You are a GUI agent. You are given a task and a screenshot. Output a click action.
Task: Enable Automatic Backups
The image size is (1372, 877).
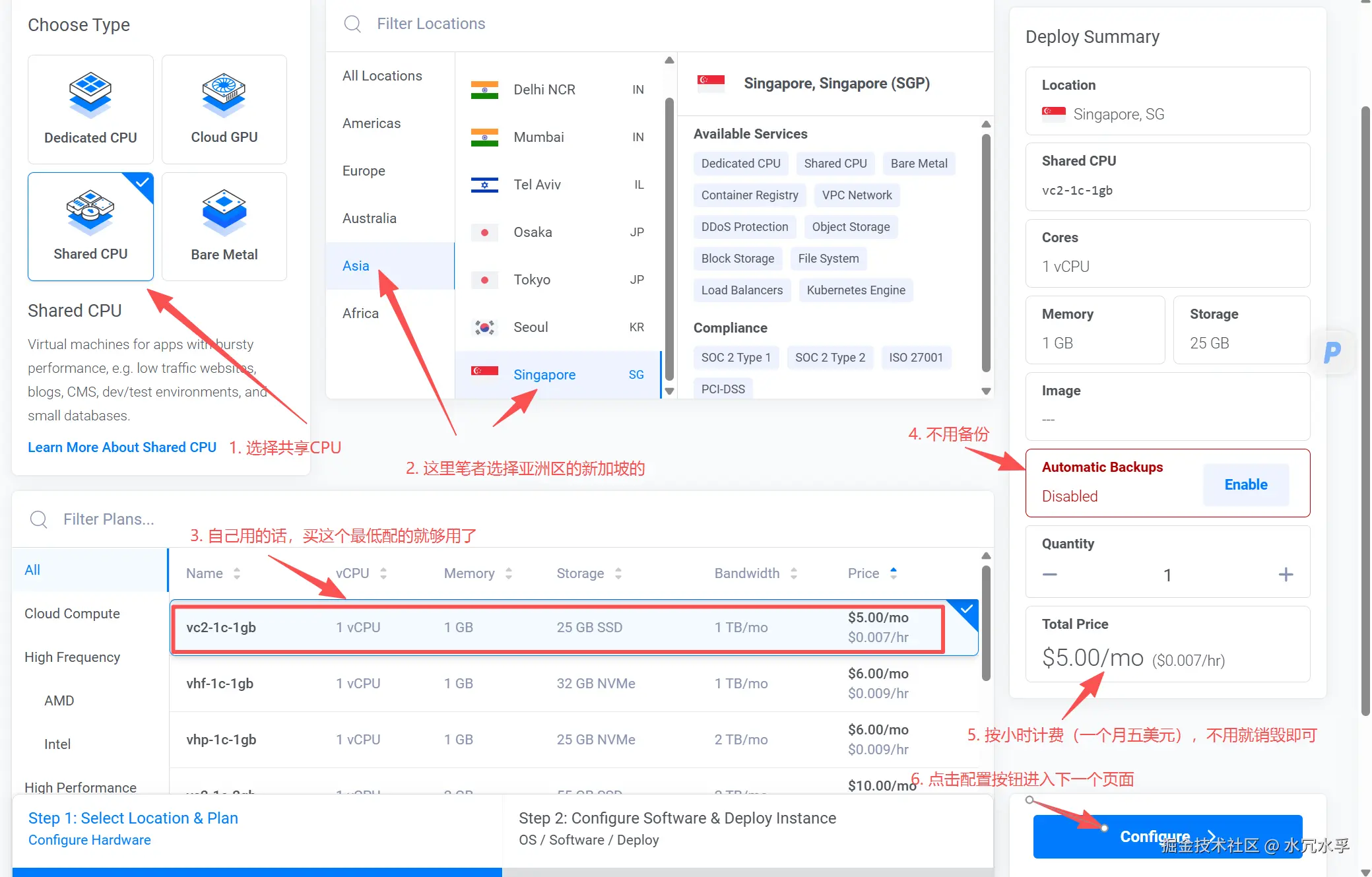[x=1245, y=484]
